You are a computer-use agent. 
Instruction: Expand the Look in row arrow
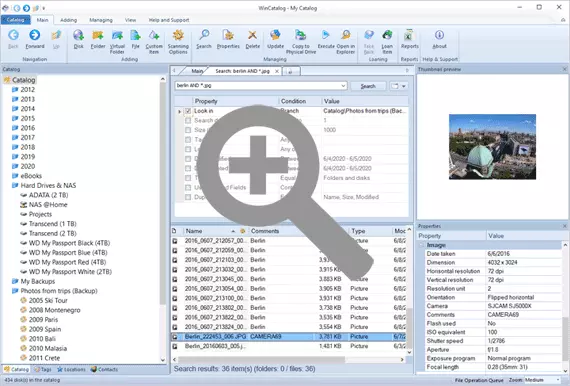[x=179, y=111]
